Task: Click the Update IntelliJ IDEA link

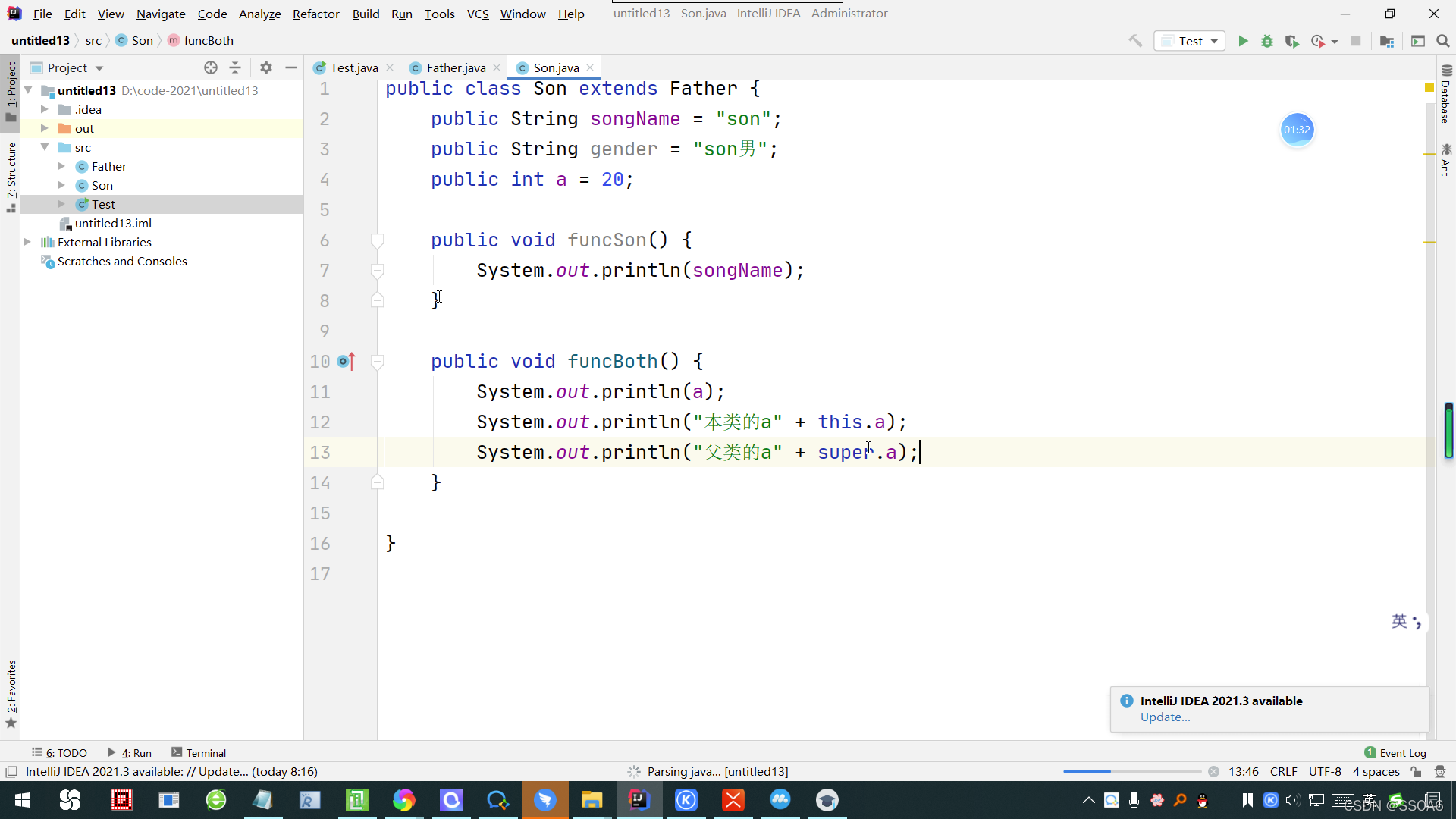Action: tap(1165, 717)
